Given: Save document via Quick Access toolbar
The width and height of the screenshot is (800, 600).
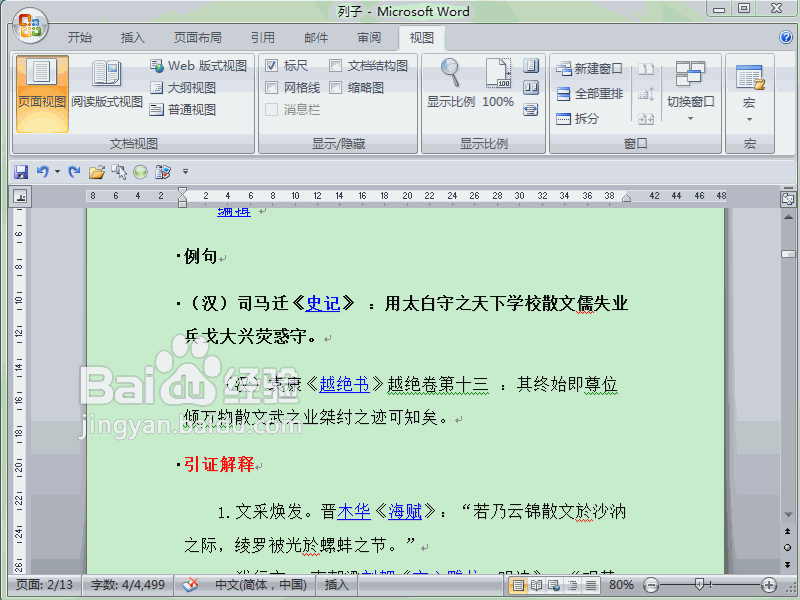Looking at the screenshot, I should [x=20, y=171].
